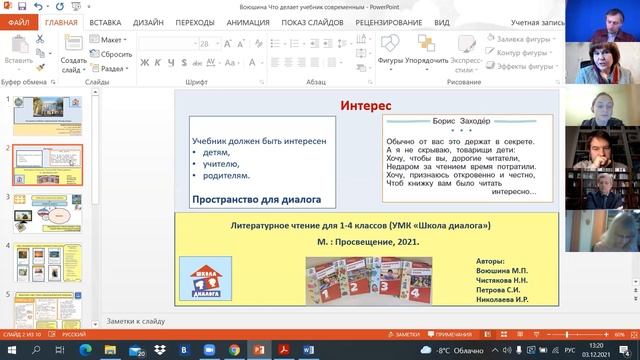This screenshot has width=640, height=360.
Task: Select slide 3 thumbnail
Action: 47,213
